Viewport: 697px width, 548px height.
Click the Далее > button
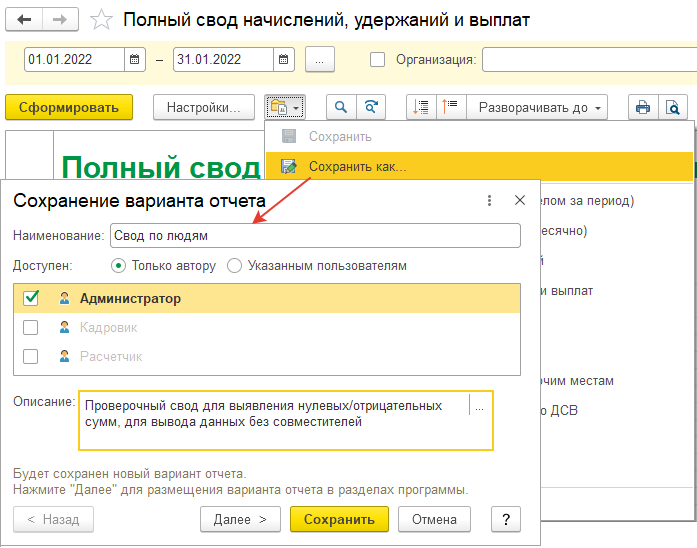pos(240,519)
